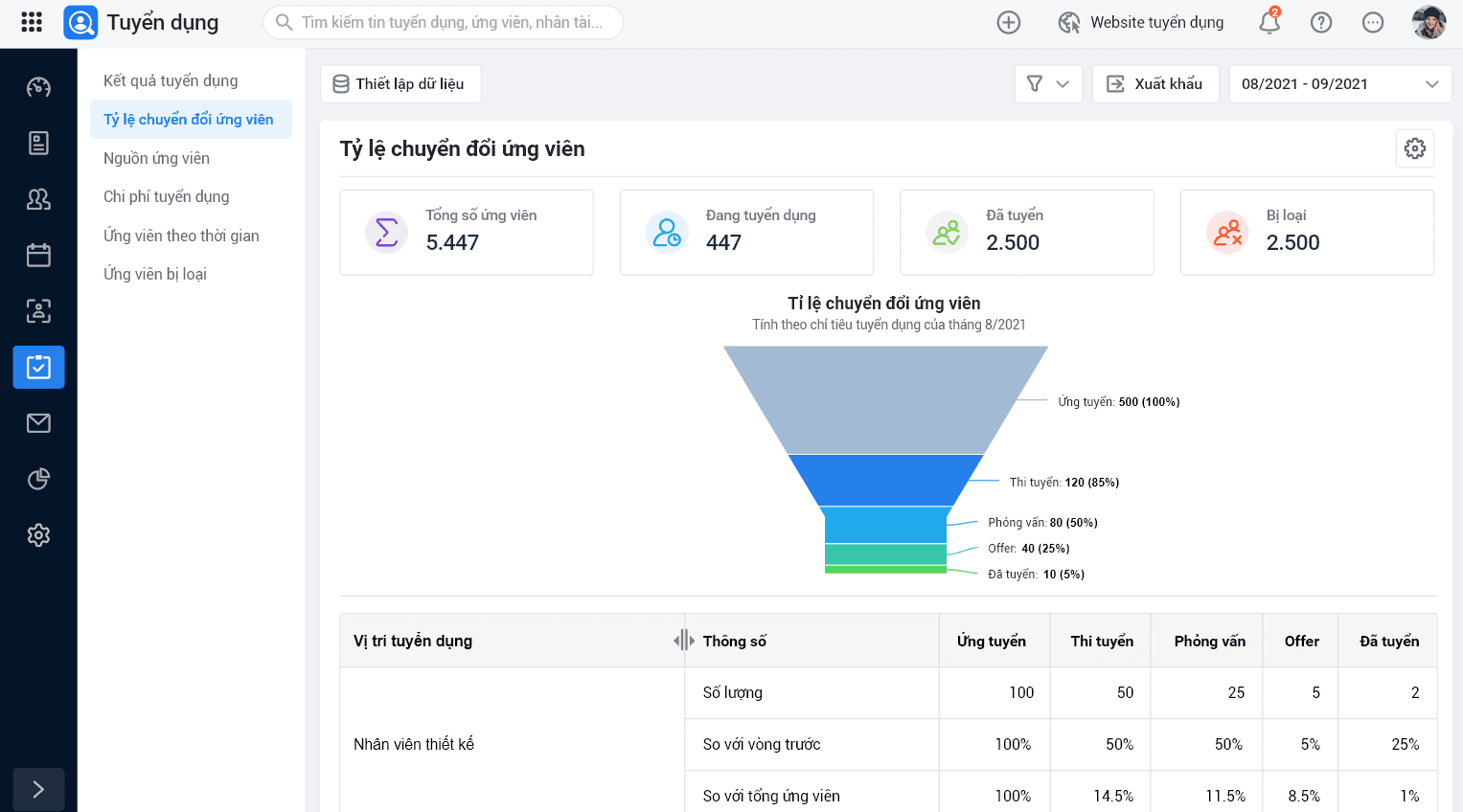Click the add plus circle icon

coord(1009,22)
